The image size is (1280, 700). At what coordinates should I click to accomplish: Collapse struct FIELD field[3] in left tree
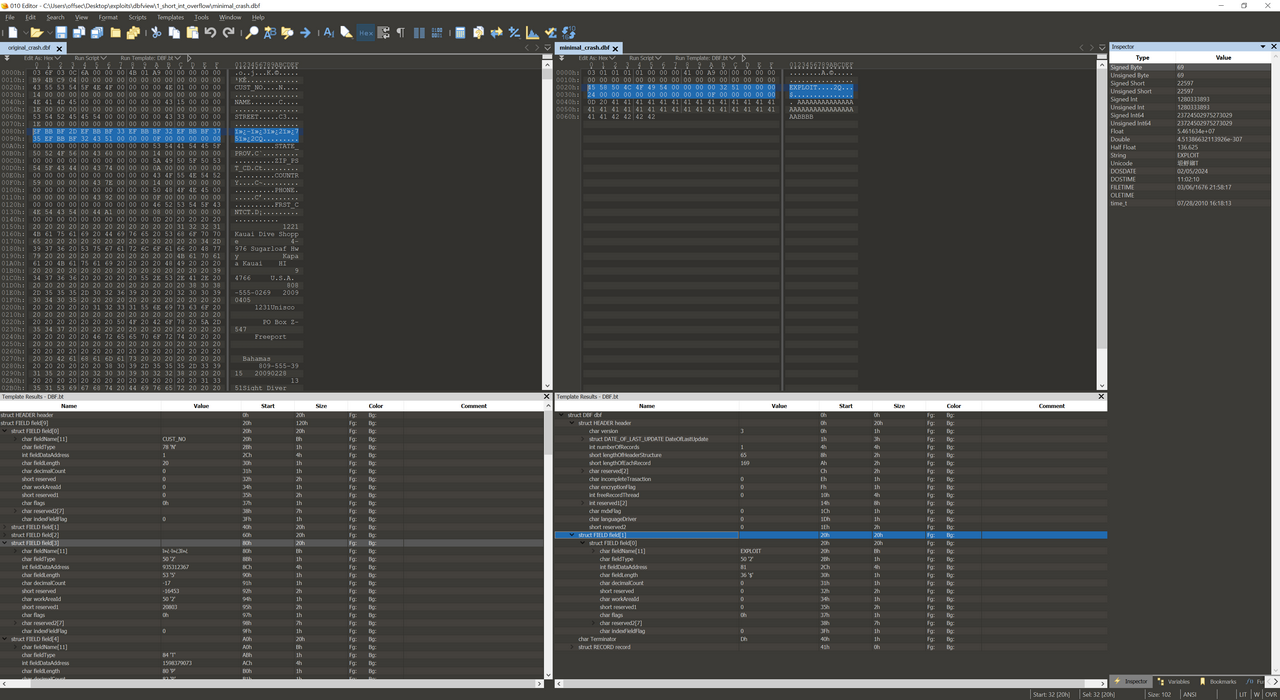click(6, 543)
